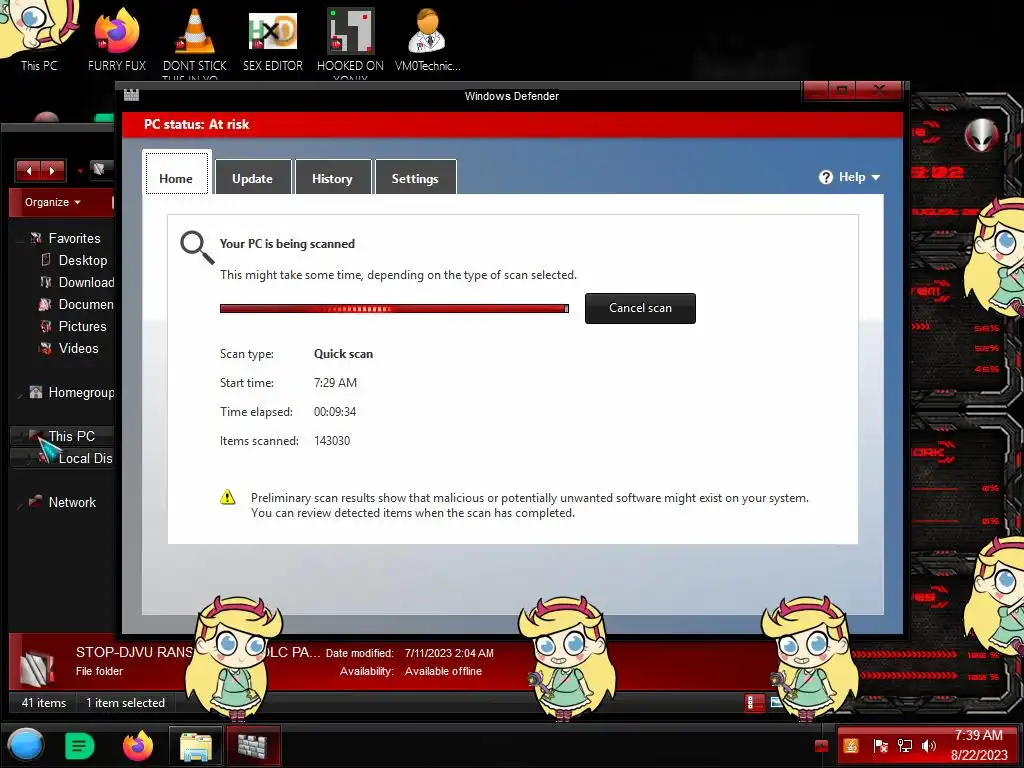Screen dimensions: 1024x768
Task: Click the network tray icon
Action: click(x=904, y=745)
